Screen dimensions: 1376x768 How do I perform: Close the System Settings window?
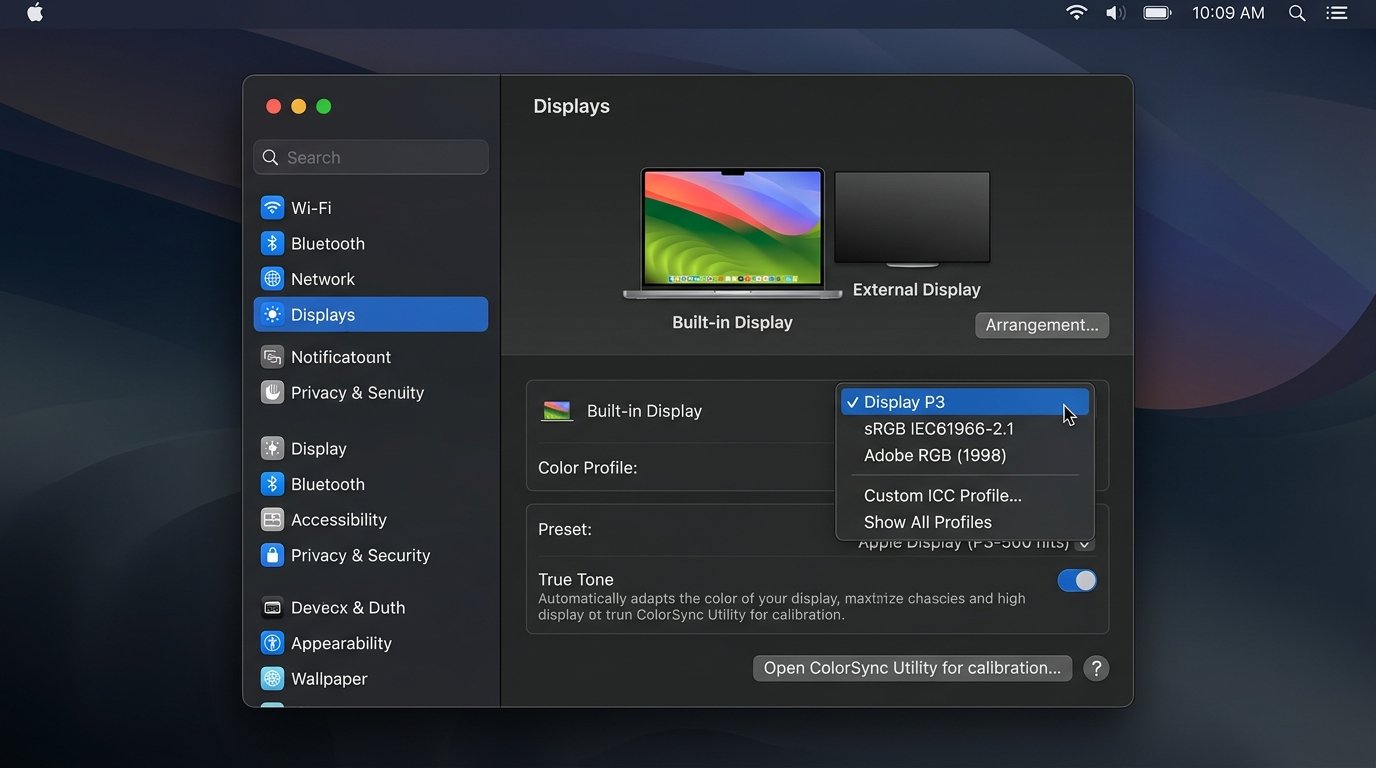pos(273,107)
